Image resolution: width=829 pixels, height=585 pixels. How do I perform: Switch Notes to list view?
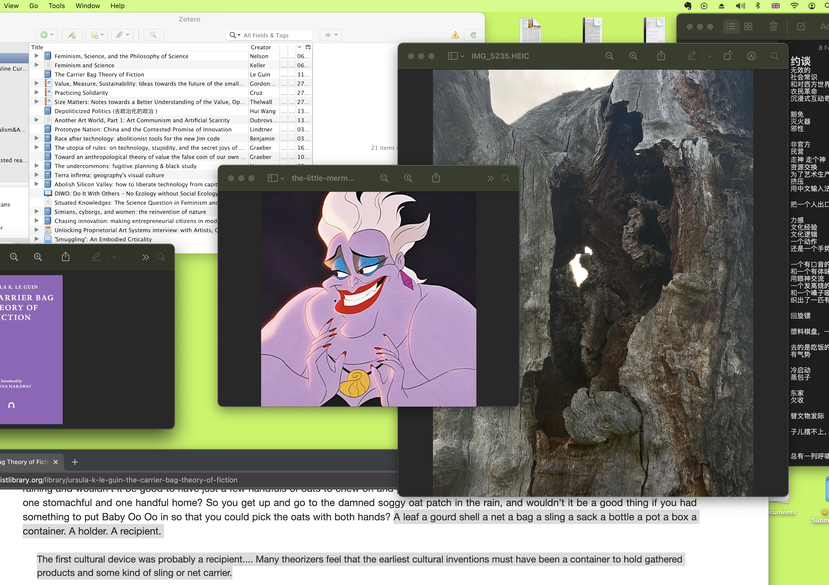pyautogui.click(x=732, y=27)
